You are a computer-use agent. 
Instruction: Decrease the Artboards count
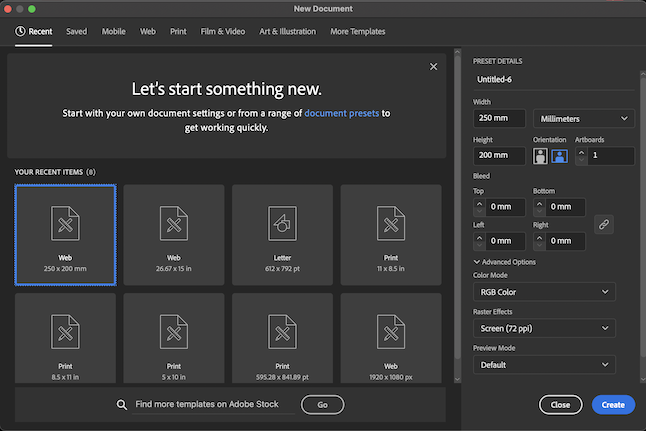pos(581,160)
